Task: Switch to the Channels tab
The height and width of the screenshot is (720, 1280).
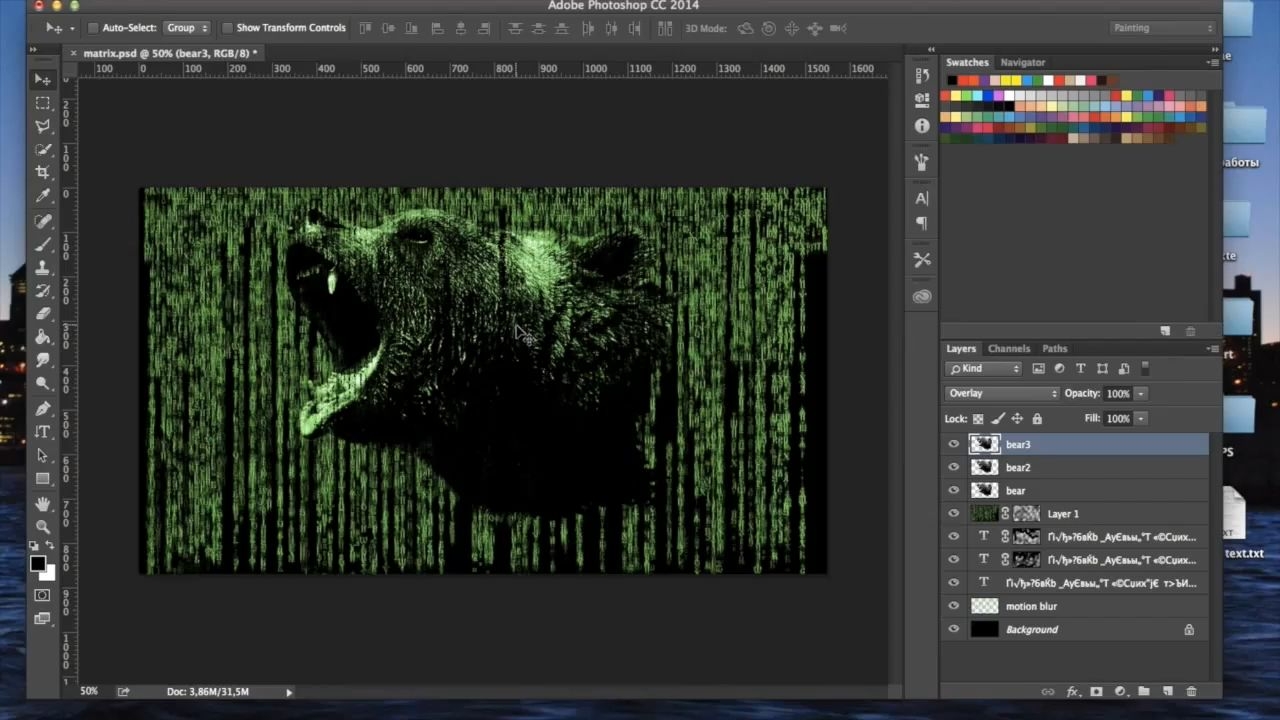Action: point(1009,349)
